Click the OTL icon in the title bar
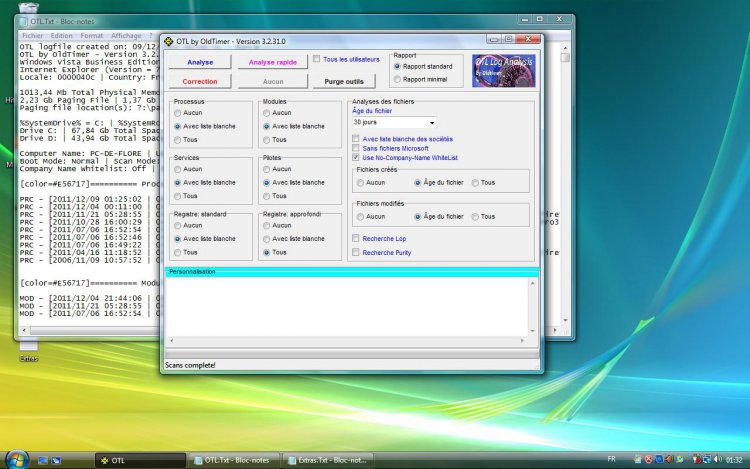 point(168,42)
